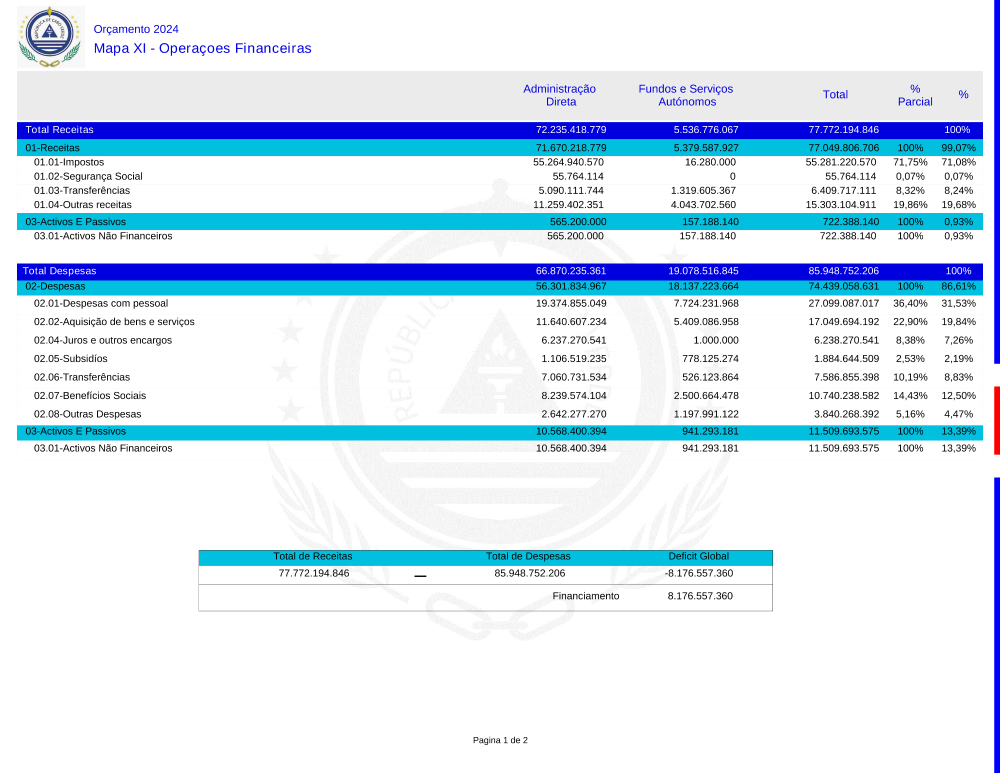This screenshot has width=1000, height=773.
Task: Click the "Deficit Global" summary header
Action: [x=698, y=557]
